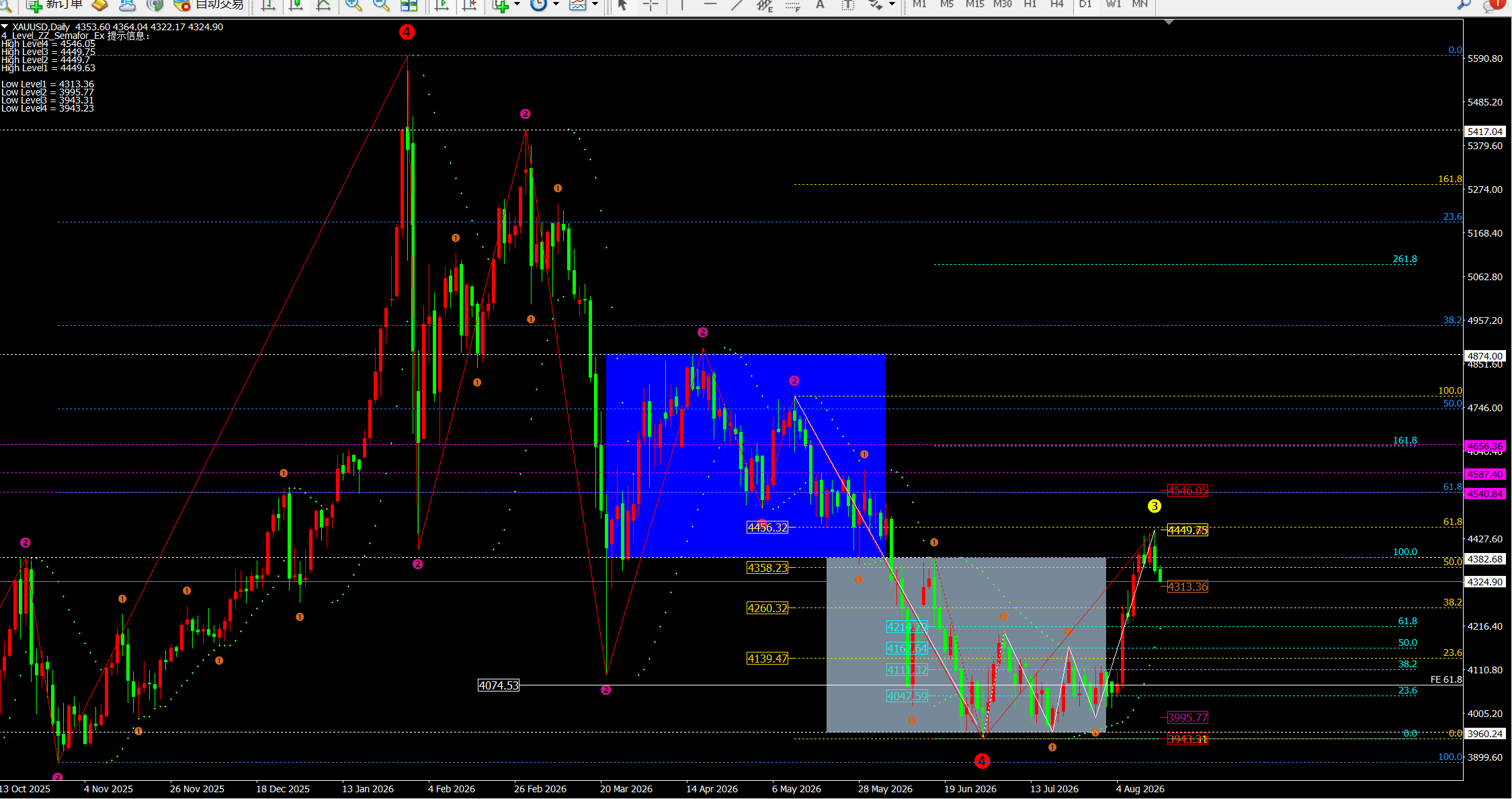Screen dimensions: 1512x799
Task: Switch chart to candlestick mode
Action: [295, 5]
